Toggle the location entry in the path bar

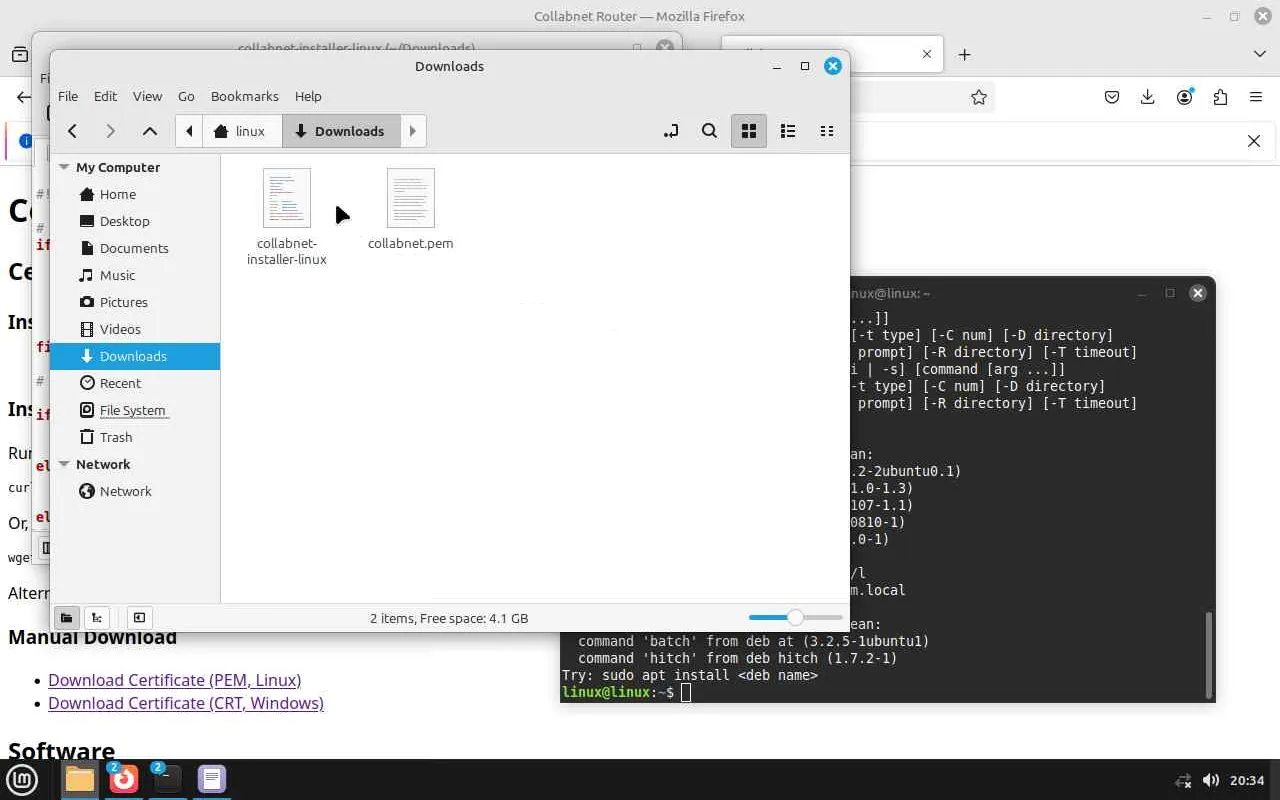tap(670, 131)
